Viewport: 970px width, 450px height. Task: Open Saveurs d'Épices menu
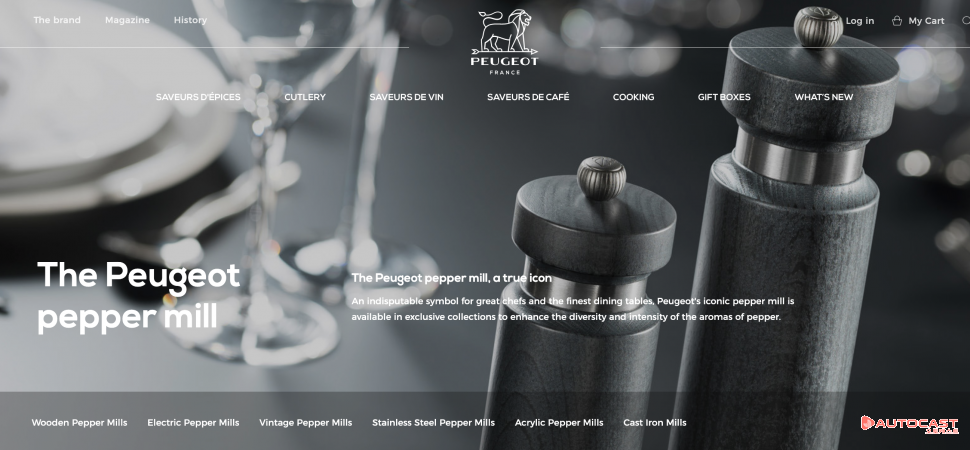coord(198,97)
